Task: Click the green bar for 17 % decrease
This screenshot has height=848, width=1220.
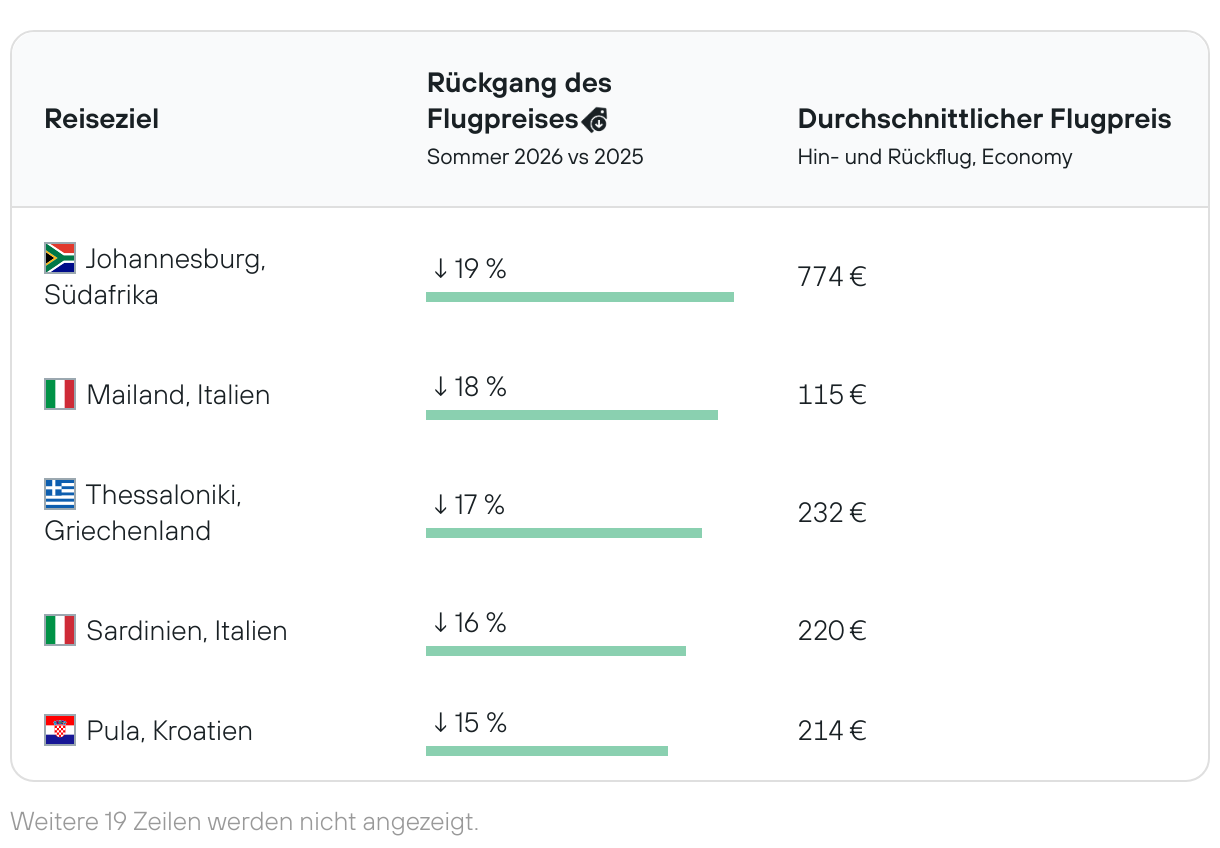Action: point(564,533)
